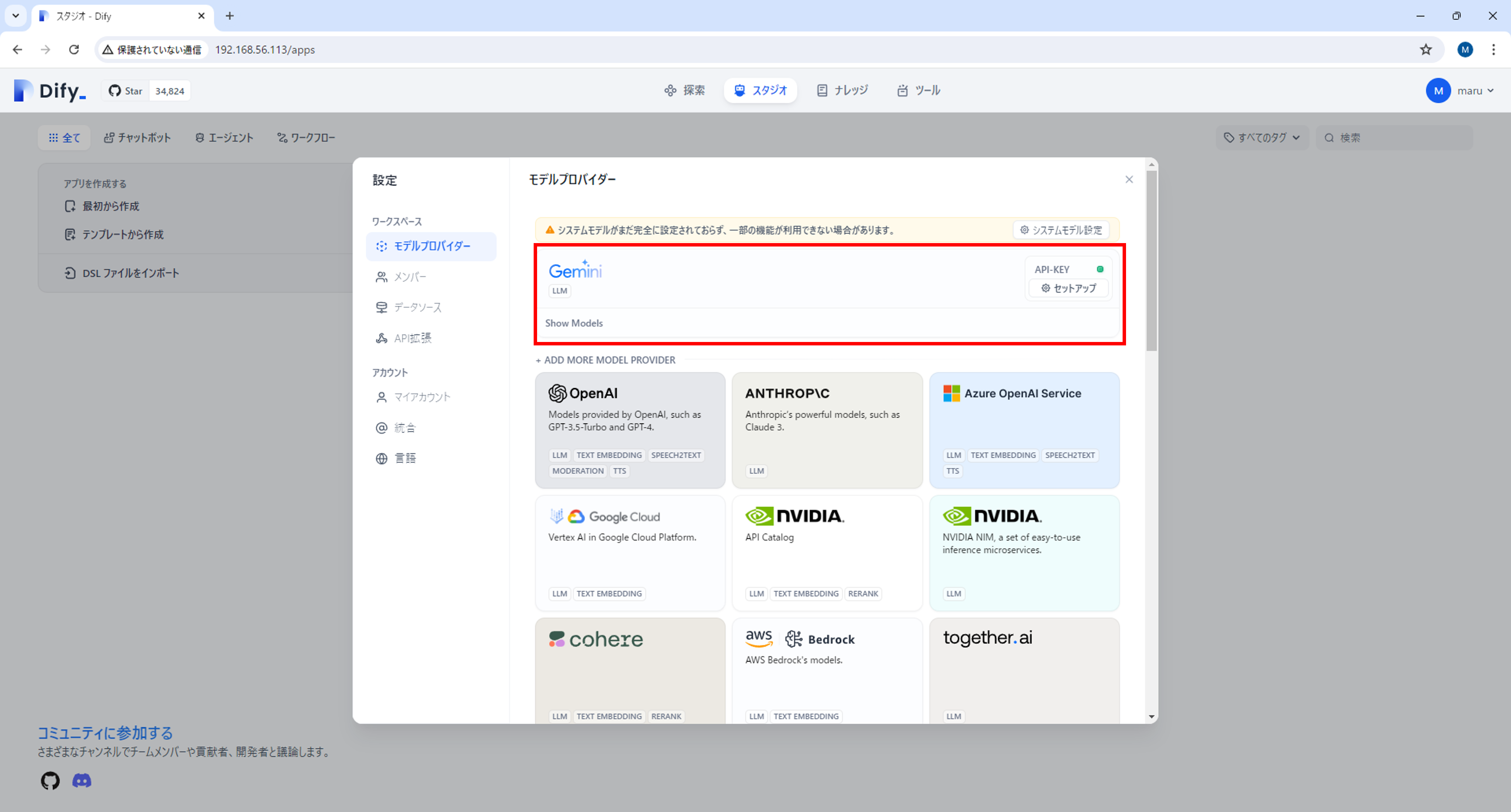Open the Gemini セットアップ gear button
This screenshot has height=812, width=1511.
coord(1068,288)
